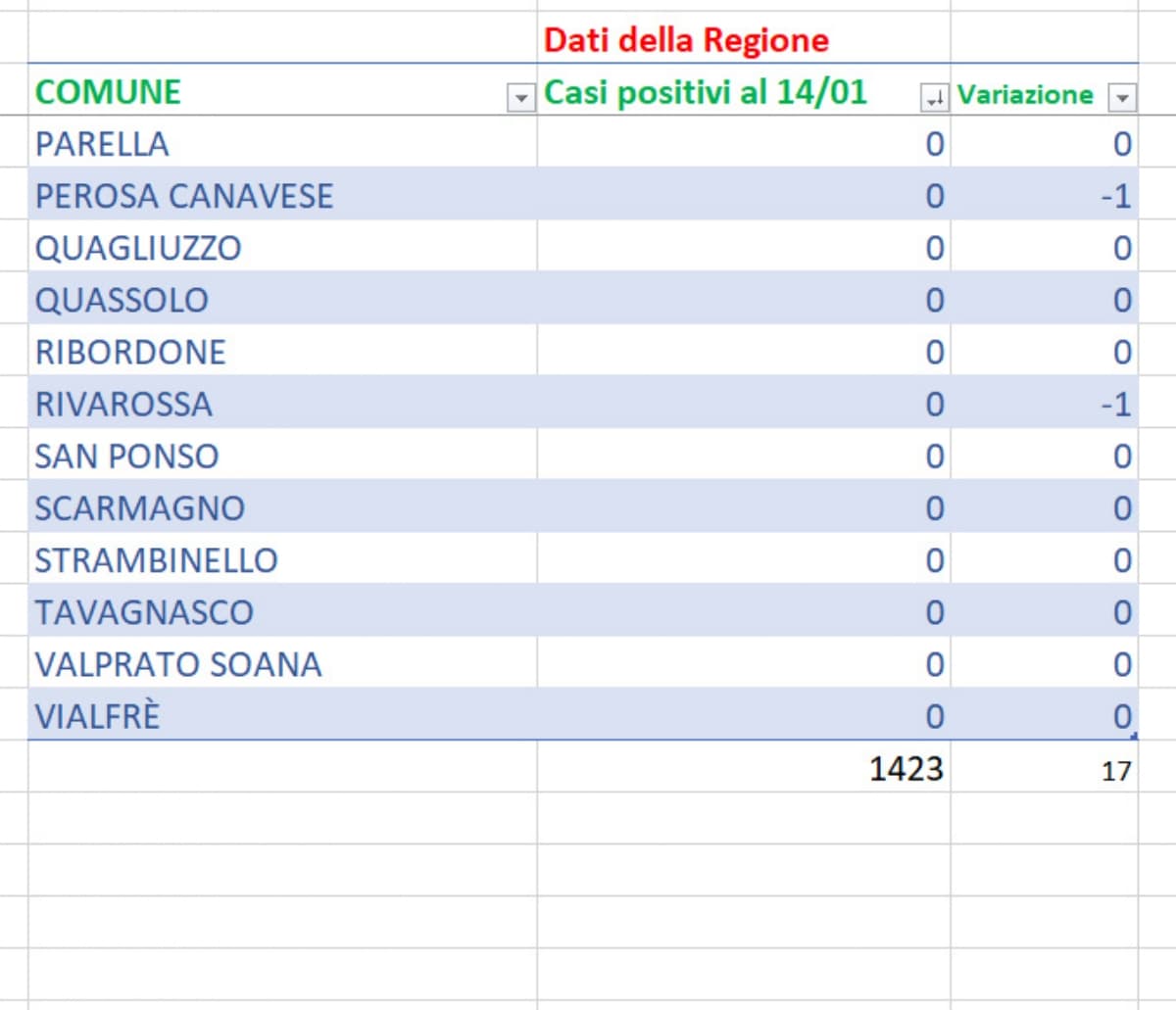The image size is (1176, 1010).
Task: Select the RIVAROSSA cell
Action: [123, 404]
